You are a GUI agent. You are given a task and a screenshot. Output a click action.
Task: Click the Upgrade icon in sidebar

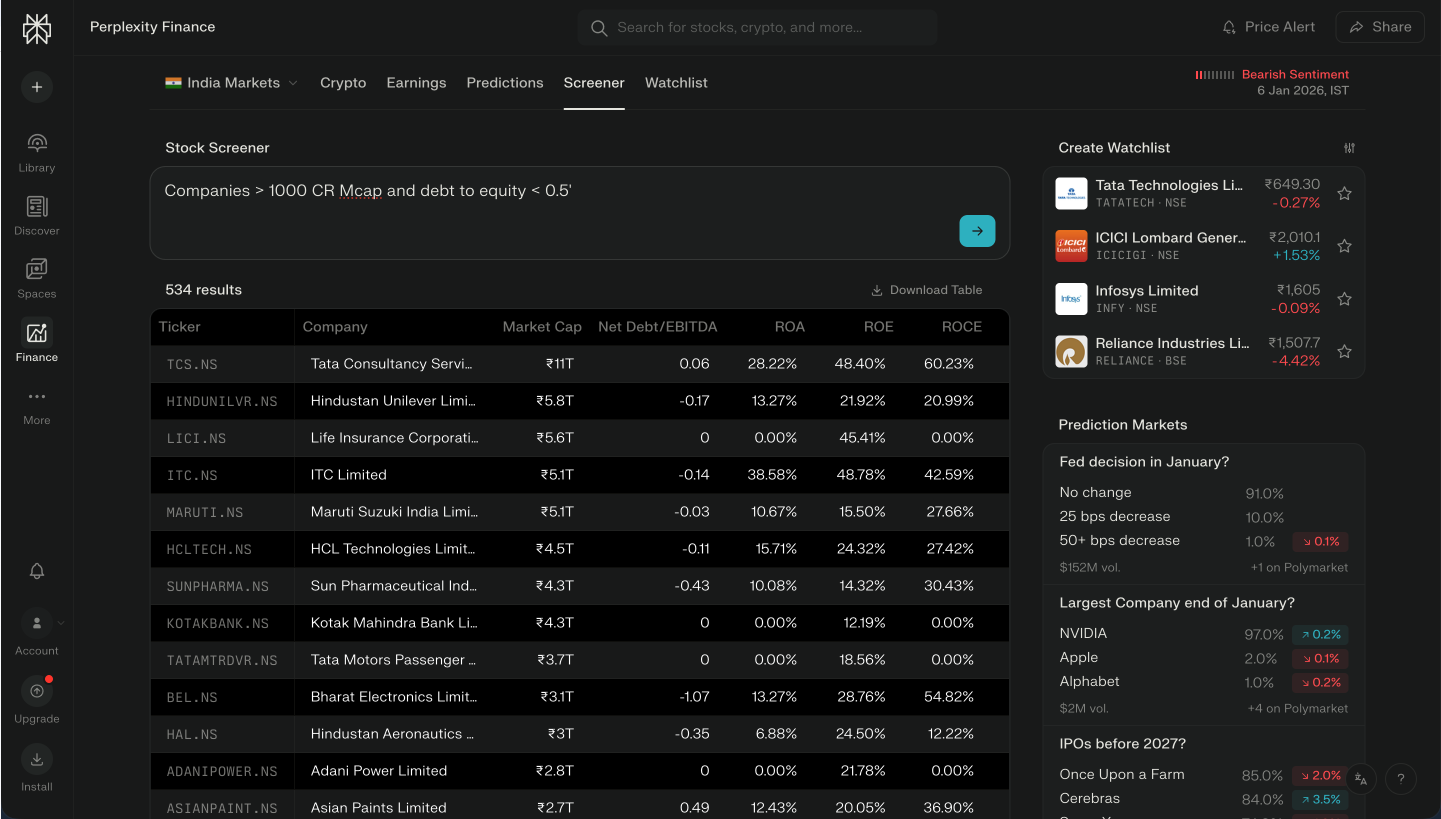pyautogui.click(x=37, y=692)
